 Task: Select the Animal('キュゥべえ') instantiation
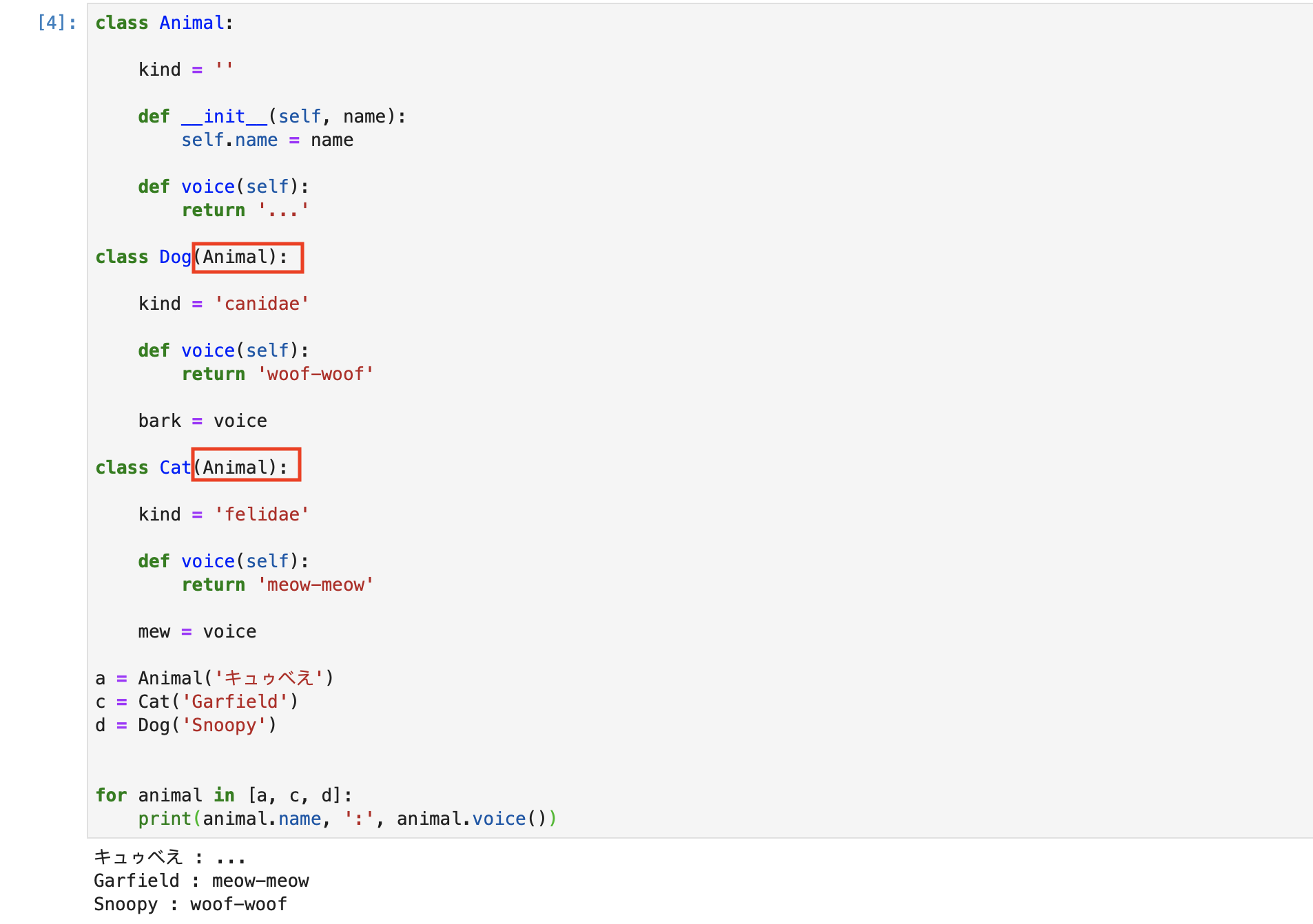coord(236,678)
